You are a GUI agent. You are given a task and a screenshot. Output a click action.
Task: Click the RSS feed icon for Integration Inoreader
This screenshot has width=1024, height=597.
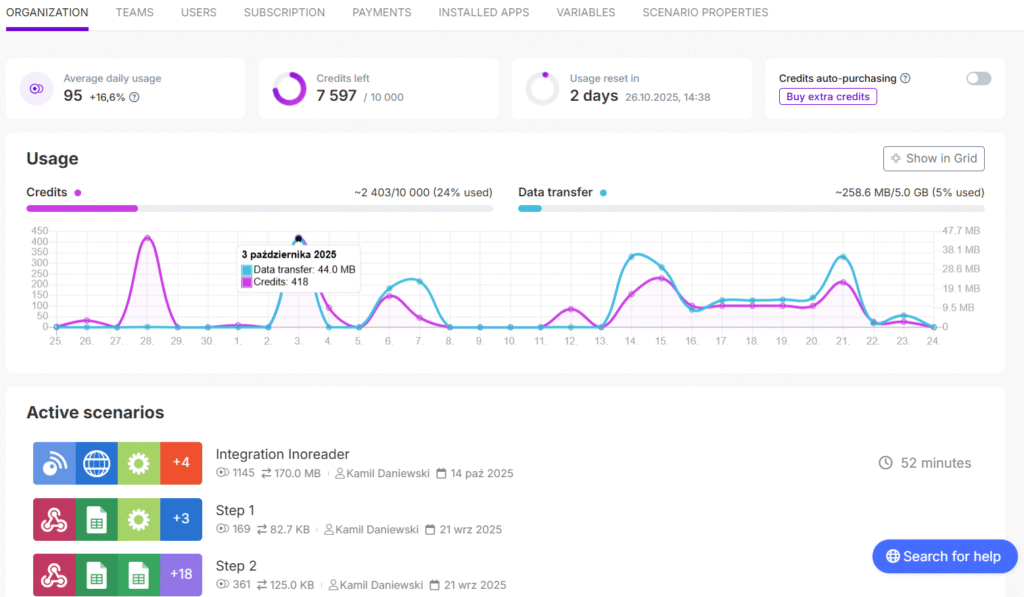(x=54, y=463)
